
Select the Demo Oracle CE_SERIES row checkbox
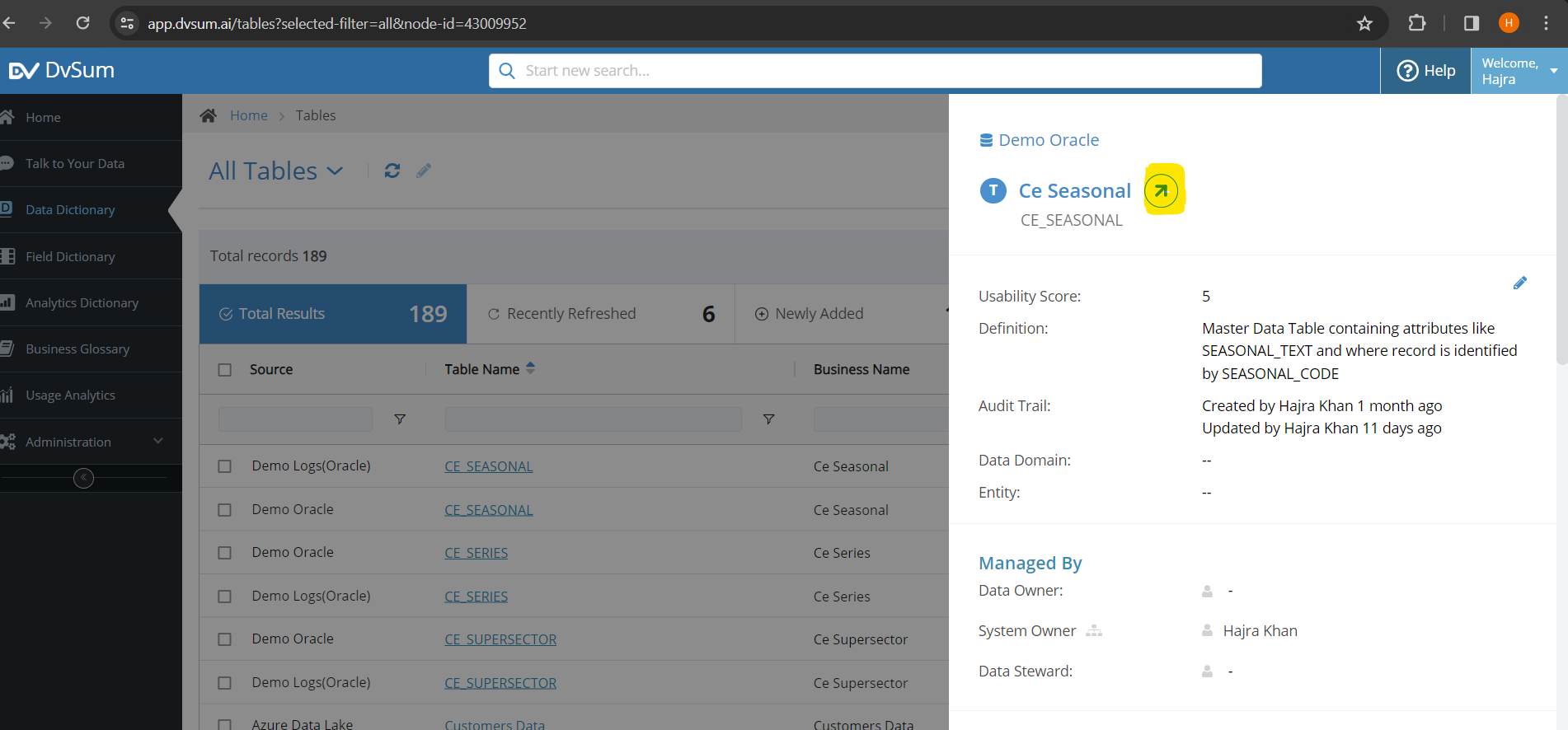pos(224,553)
